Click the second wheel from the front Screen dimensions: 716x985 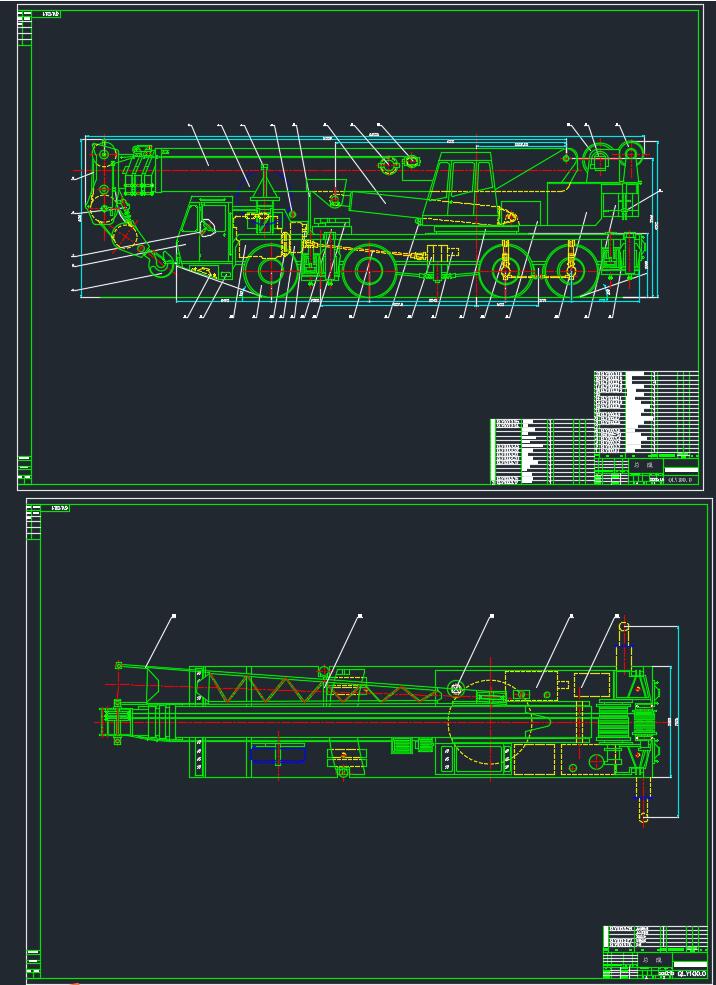click(x=369, y=272)
